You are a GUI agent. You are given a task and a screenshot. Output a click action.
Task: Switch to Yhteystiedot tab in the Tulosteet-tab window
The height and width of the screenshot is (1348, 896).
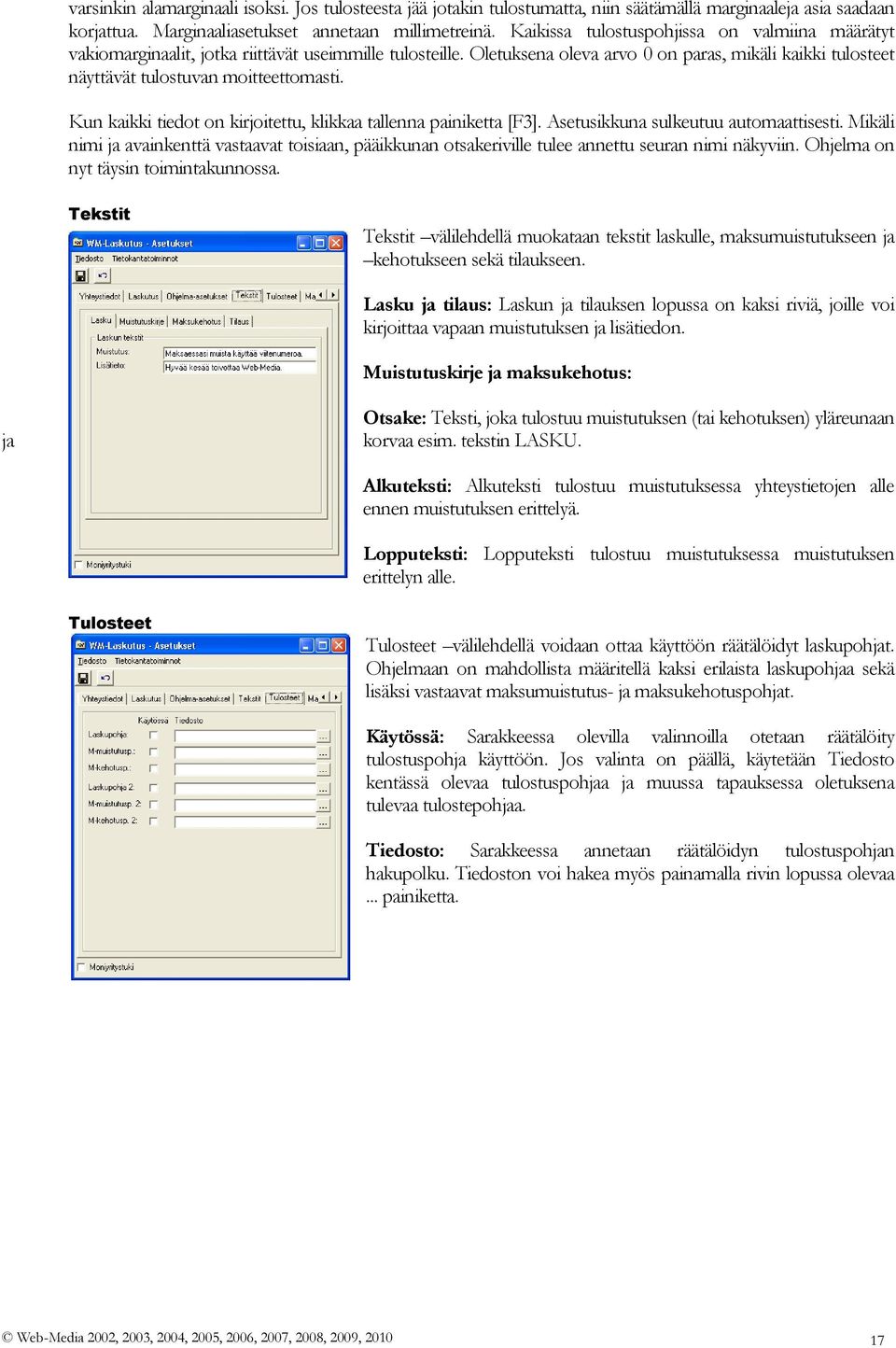tap(103, 698)
